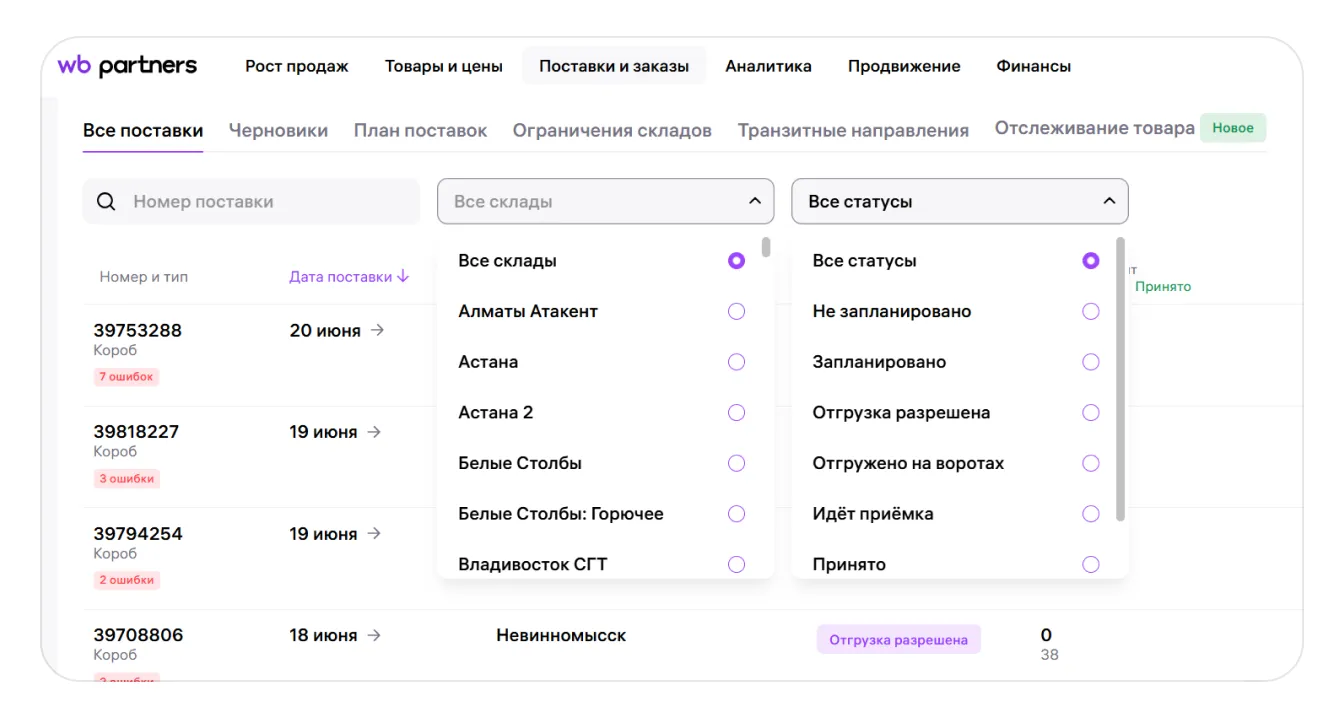The image size is (1344, 718).
Task: Open supply number 39753288
Action: [138, 330]
